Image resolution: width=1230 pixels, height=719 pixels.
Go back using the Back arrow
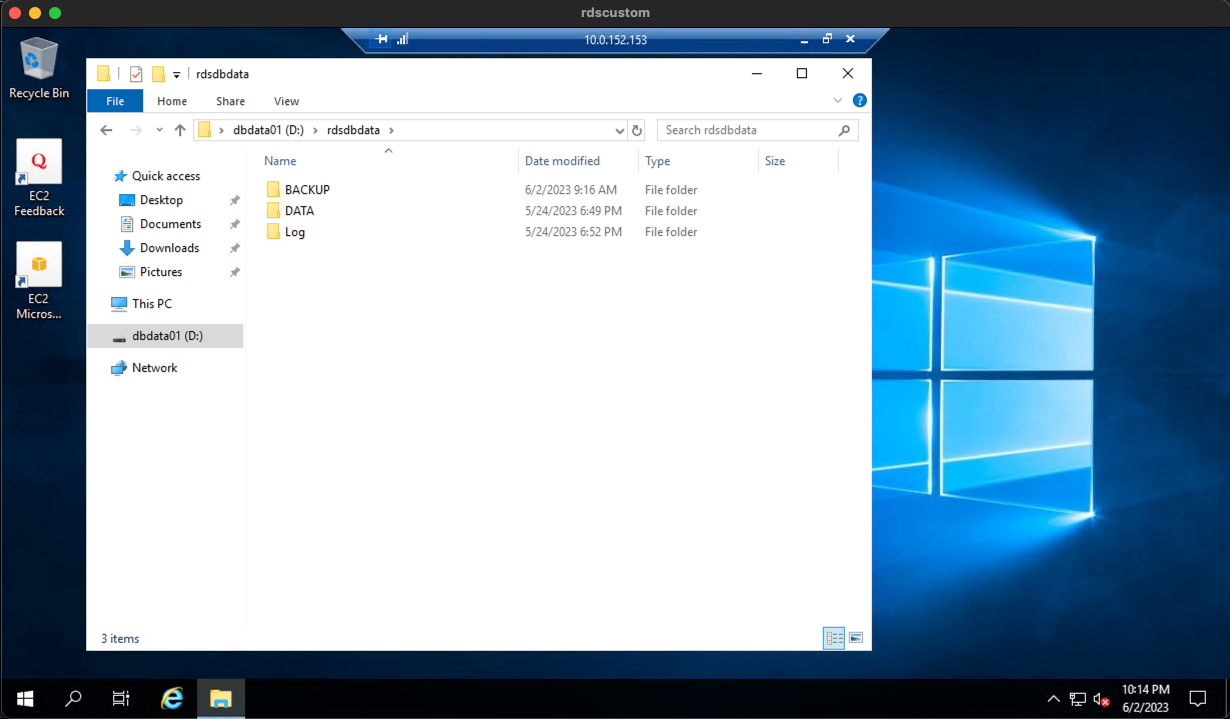click(107, 130)
